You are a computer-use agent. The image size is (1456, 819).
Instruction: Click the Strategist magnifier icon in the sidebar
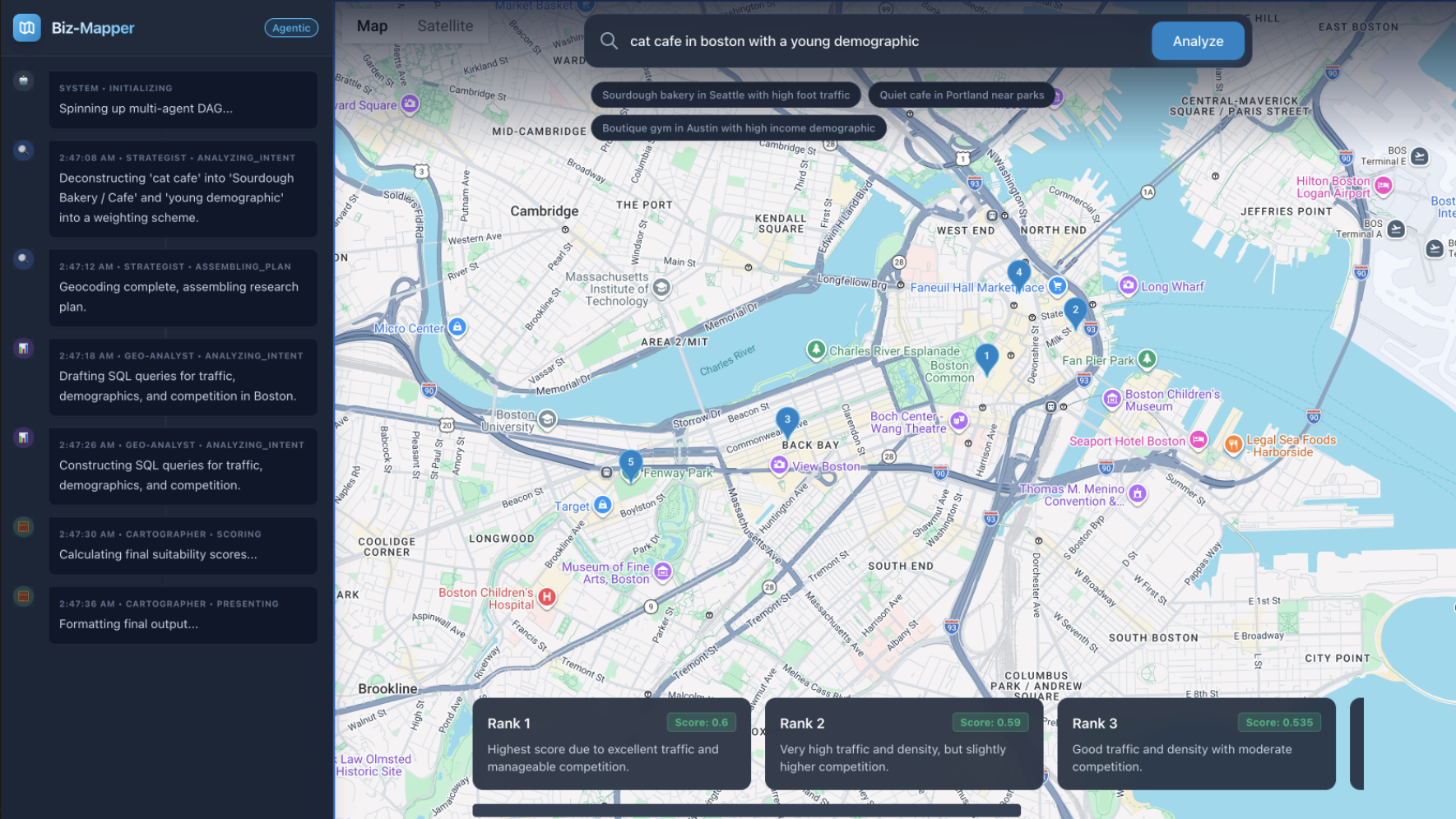coord(22,150)
